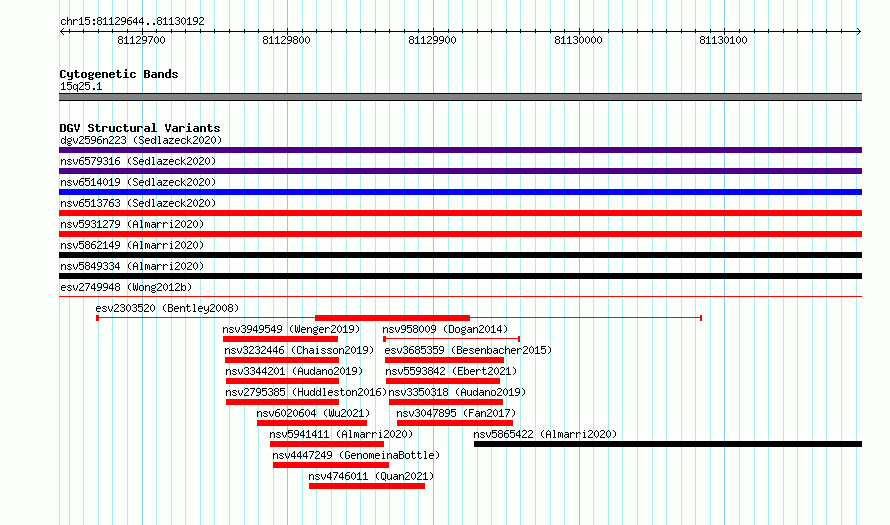
Task: Select the esv2303520 (Bentley2008) label
Action: coord(167,308)
